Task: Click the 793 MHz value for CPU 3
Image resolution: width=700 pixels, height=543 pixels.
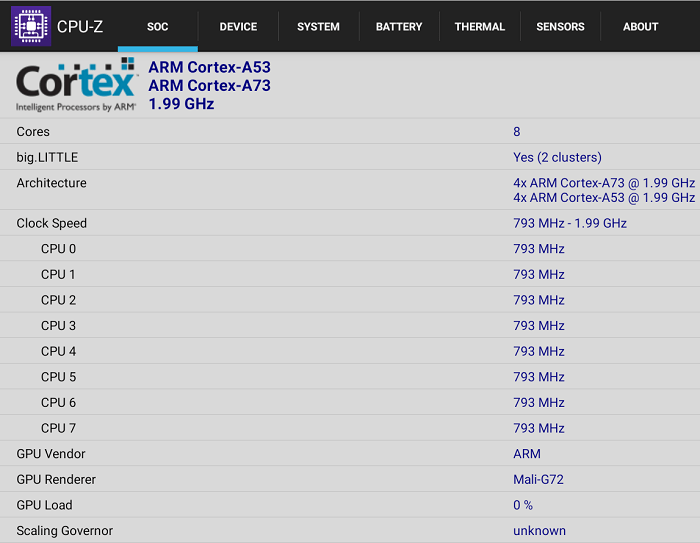Action: (x=539, y=326)
